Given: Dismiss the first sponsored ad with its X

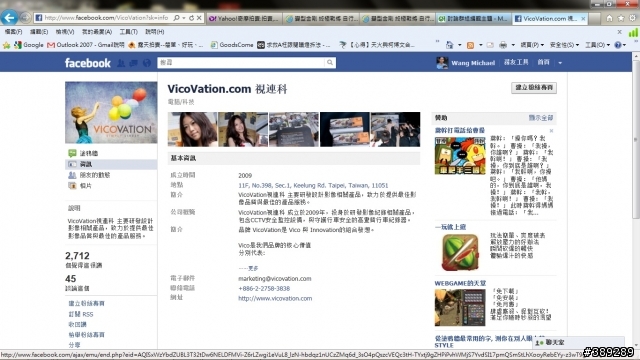Looking at the screenshot, I should 551,131.
